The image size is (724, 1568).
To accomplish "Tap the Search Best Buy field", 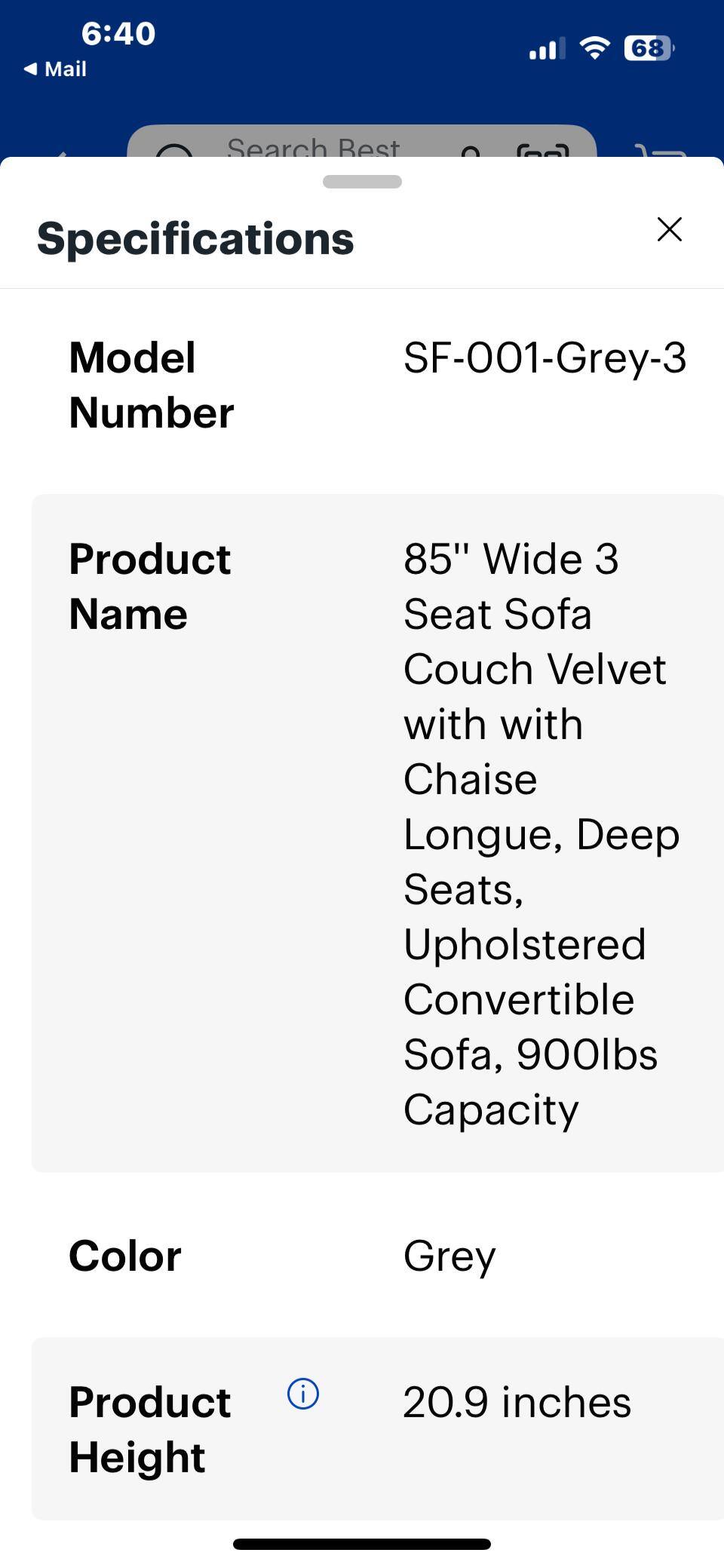I will [313, 148].
